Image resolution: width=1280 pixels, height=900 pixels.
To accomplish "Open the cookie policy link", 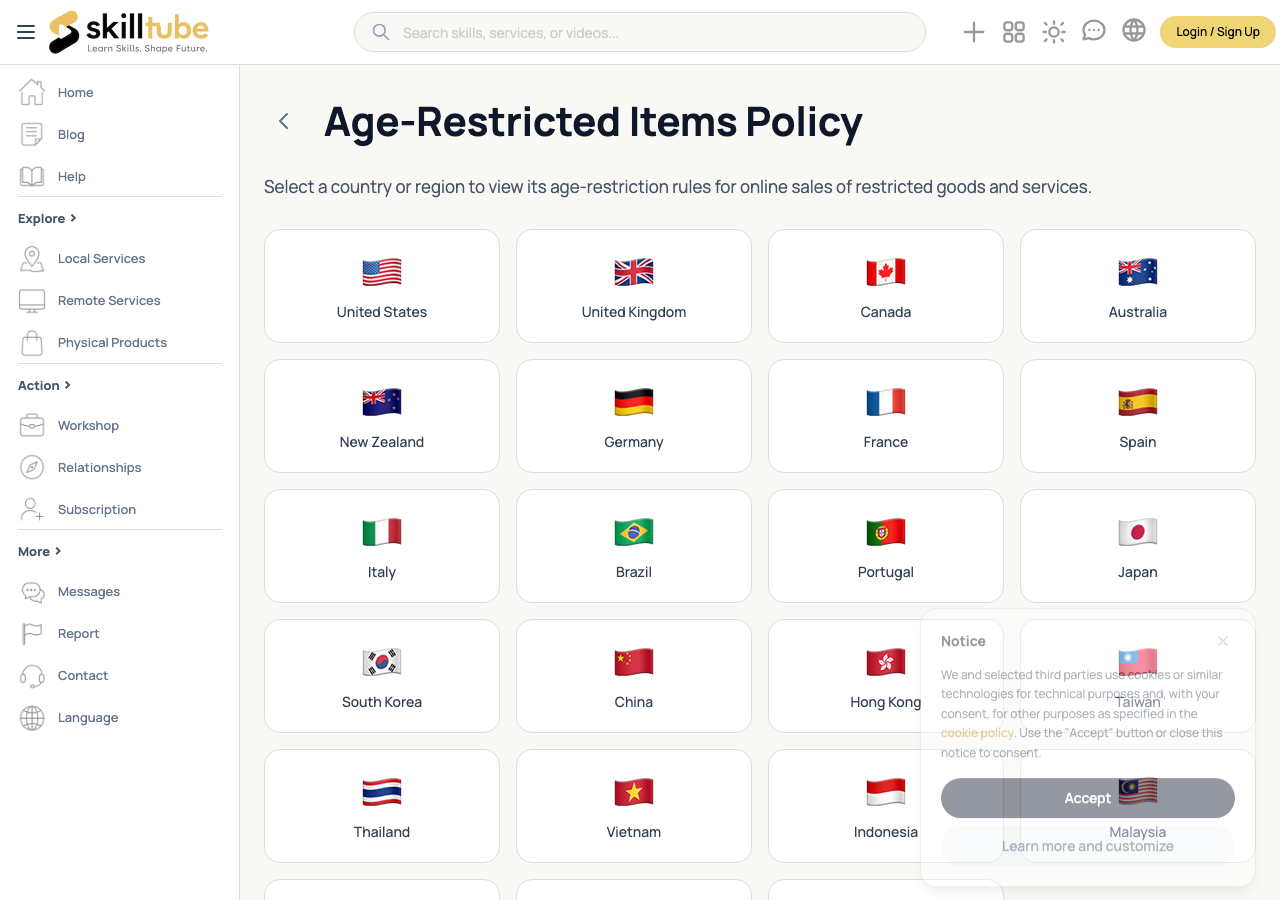I will [977, 733].
